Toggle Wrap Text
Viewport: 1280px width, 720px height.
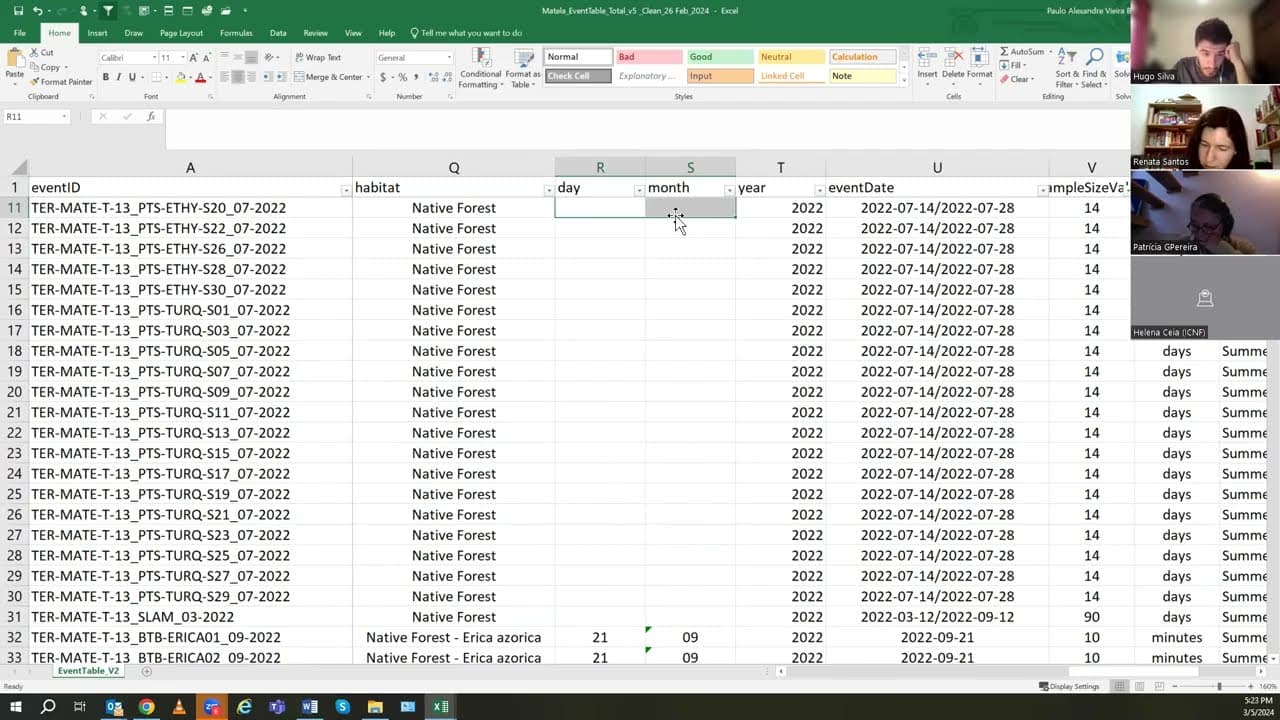pyautogui.click(x=317, y=58)
